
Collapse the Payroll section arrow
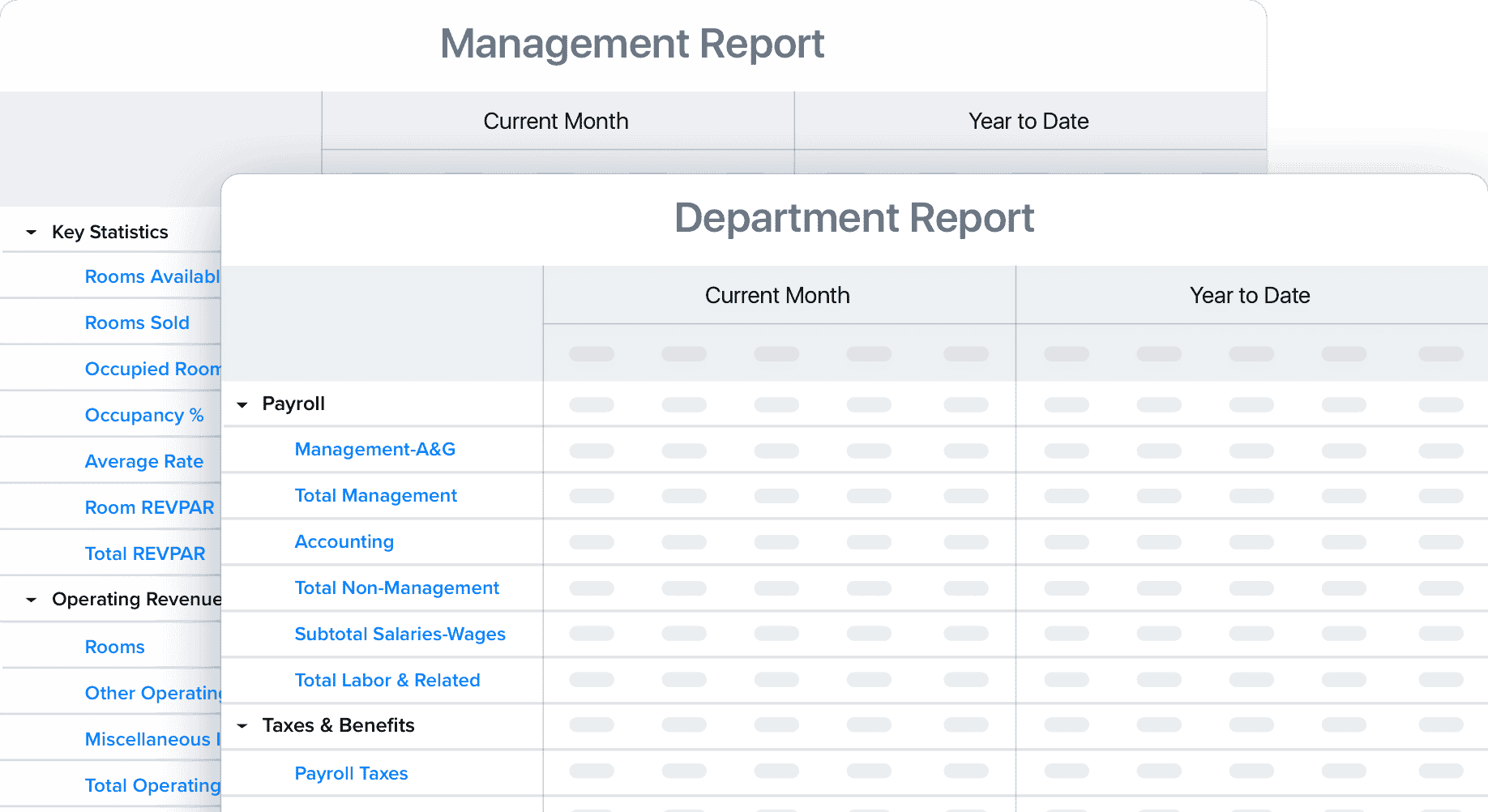[x=242, y=404]
